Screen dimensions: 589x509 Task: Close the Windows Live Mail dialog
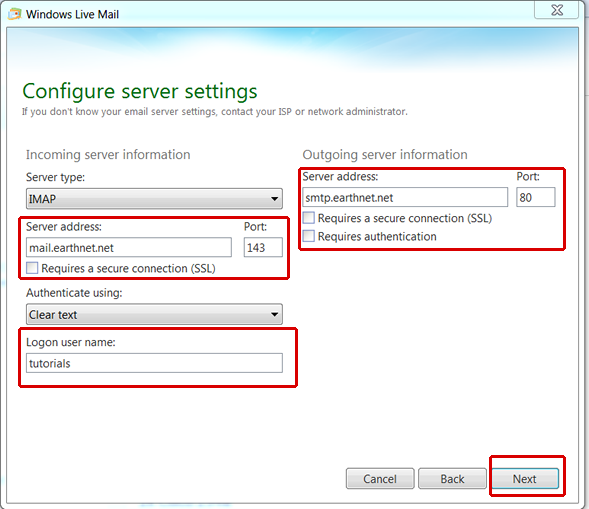click(x=556, y=10)
